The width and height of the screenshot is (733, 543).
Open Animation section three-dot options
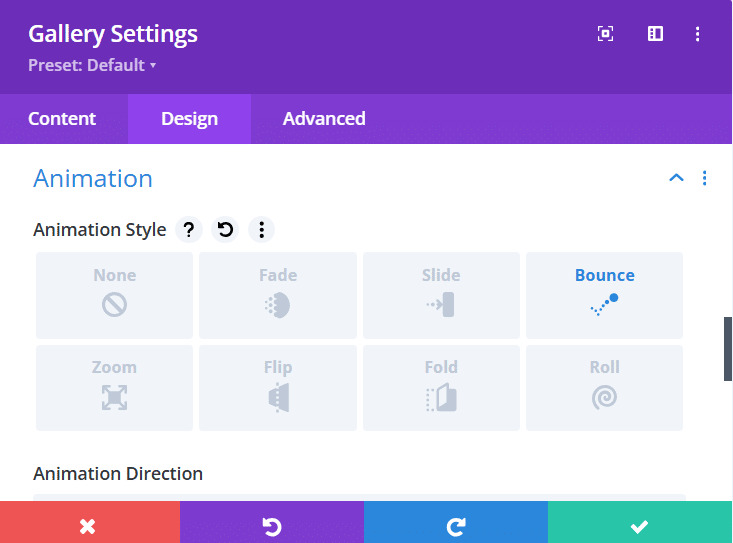click(705, 178)
